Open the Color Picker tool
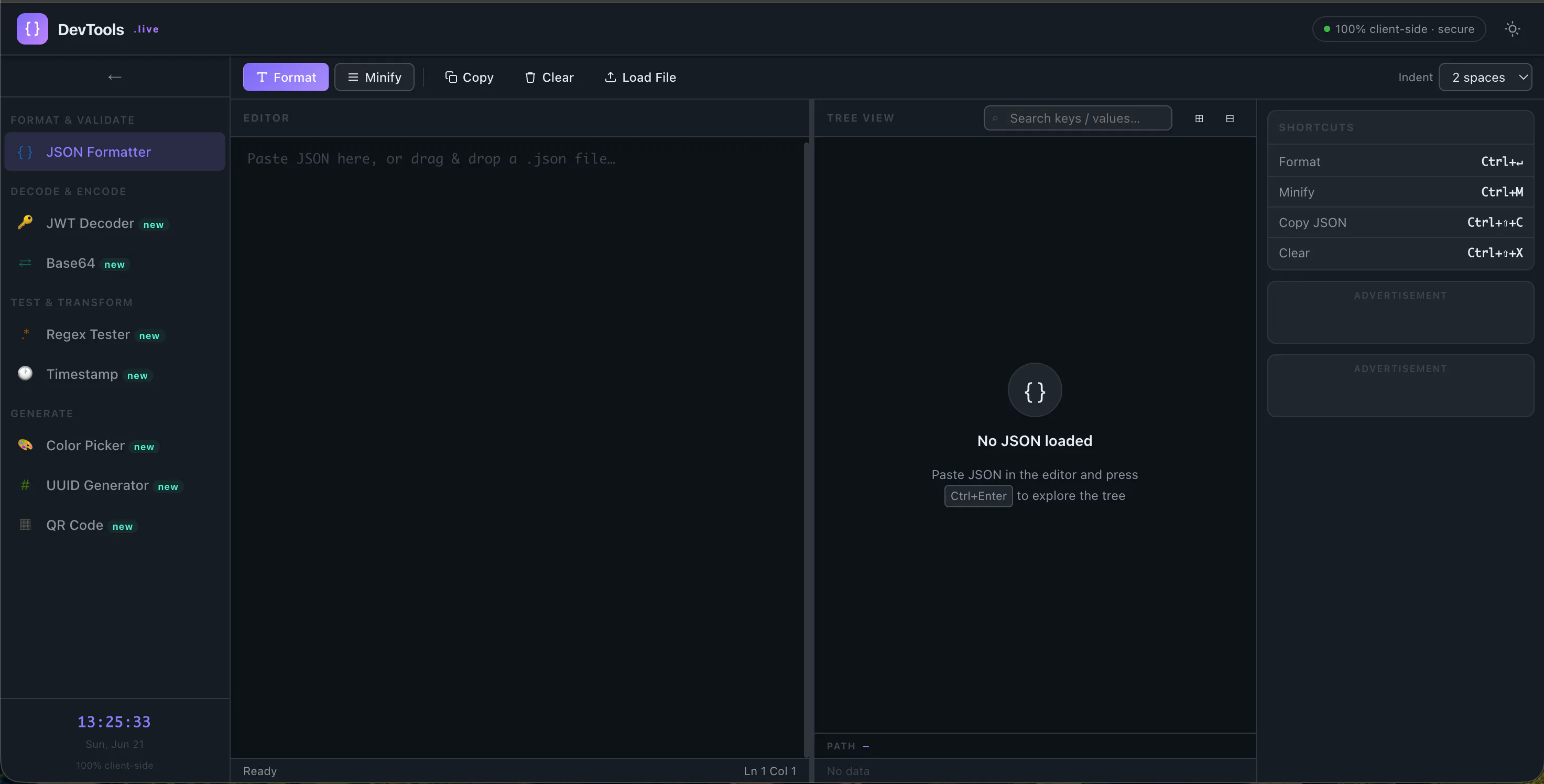 114,445
